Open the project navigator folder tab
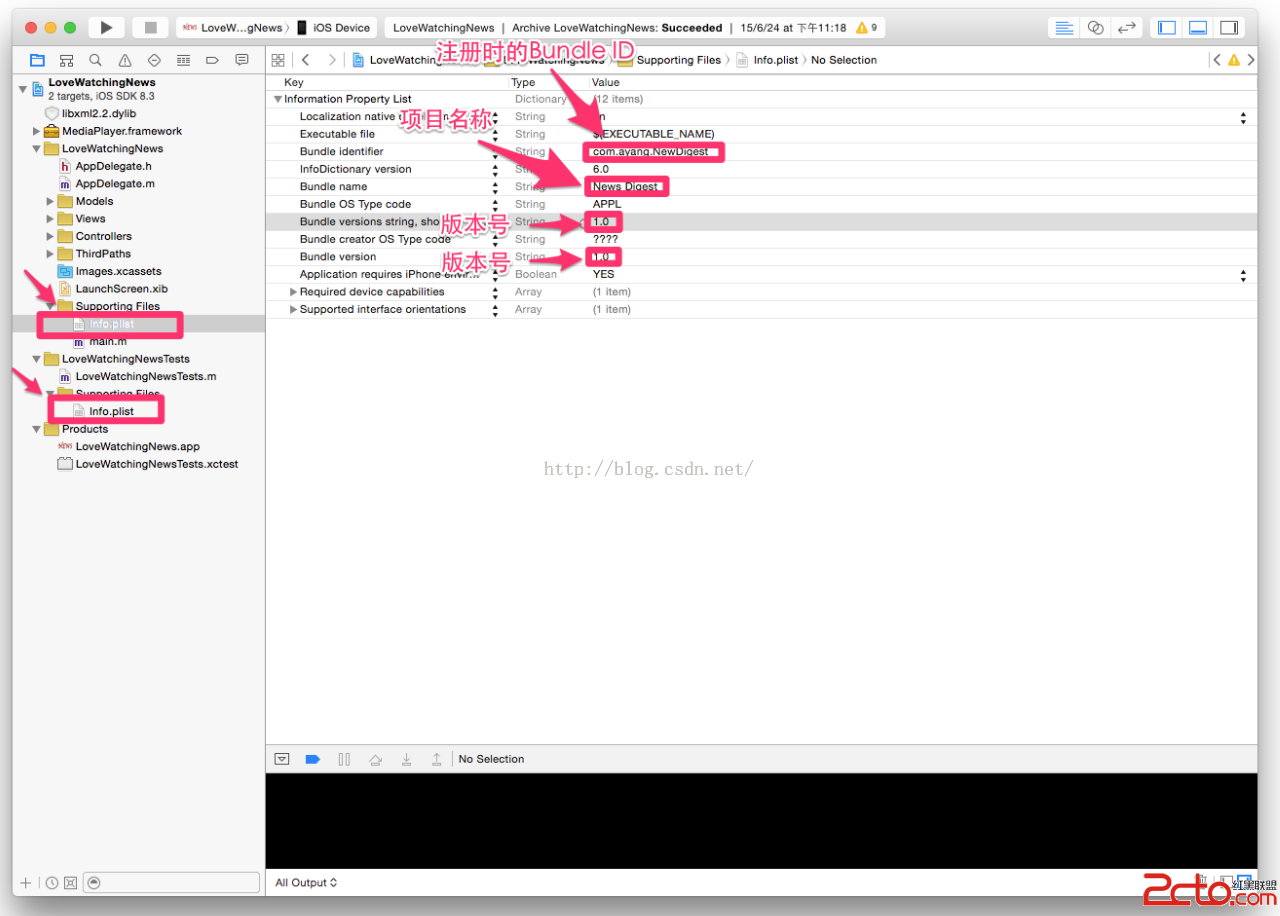 [37, 60]
